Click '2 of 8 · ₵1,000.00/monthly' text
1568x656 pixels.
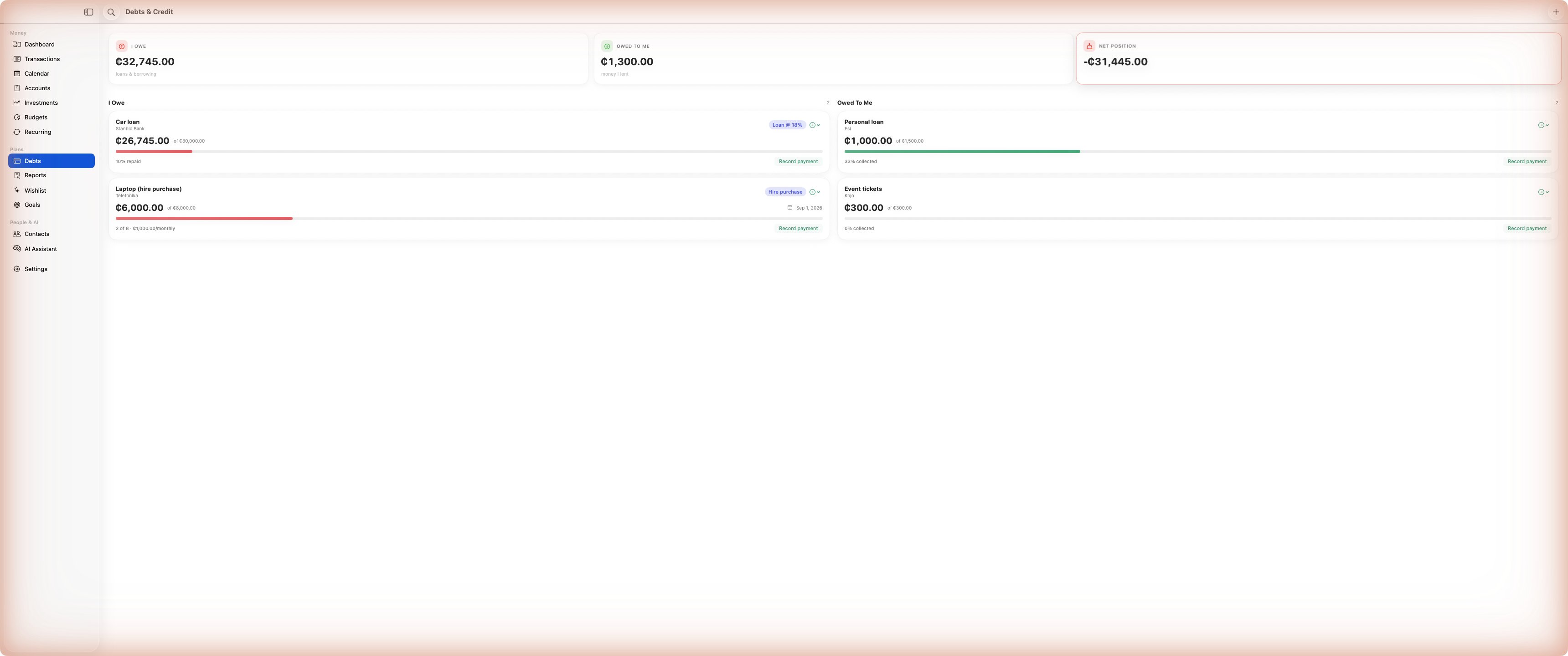(x=145, y=229)
